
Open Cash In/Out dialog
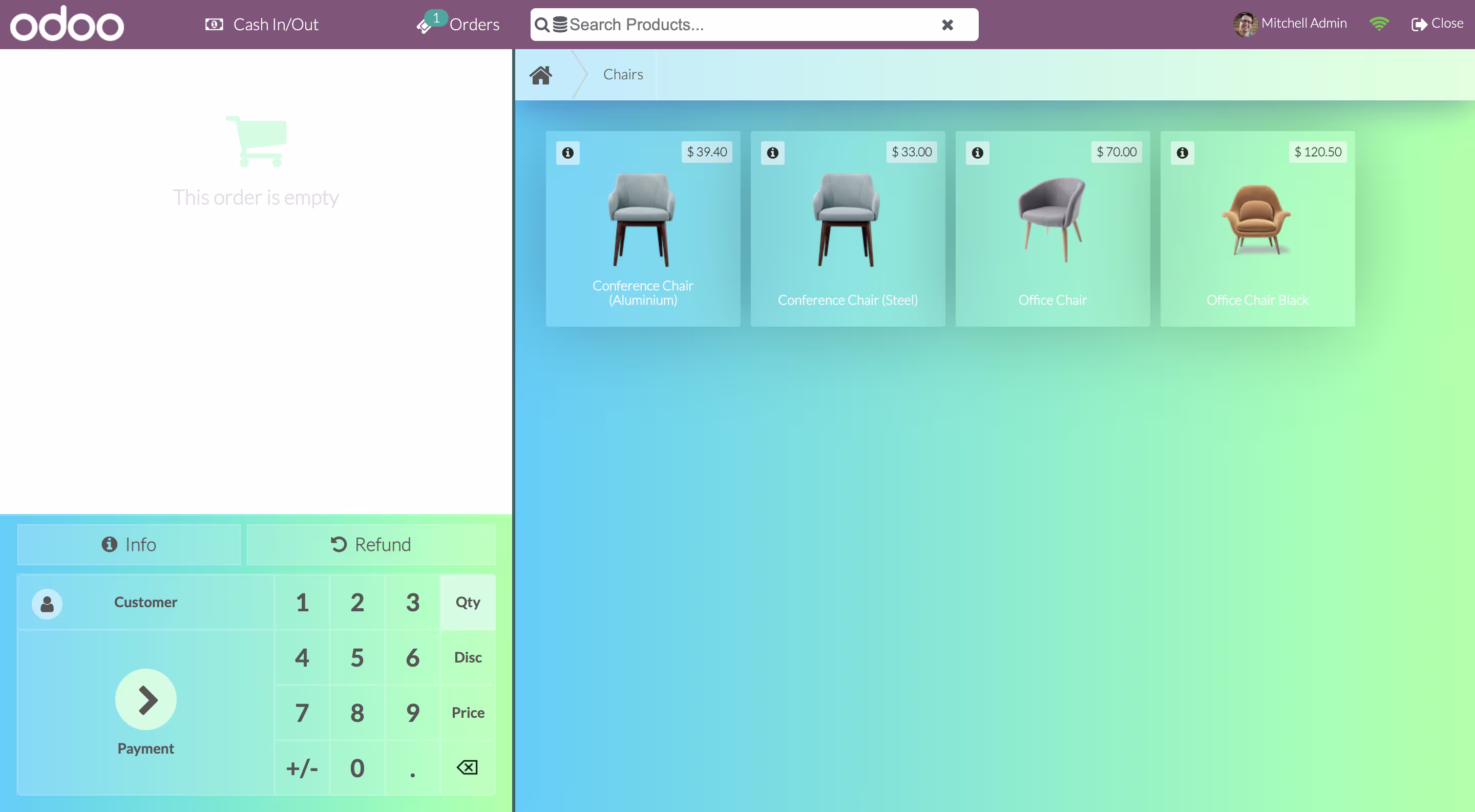point(262,24)
